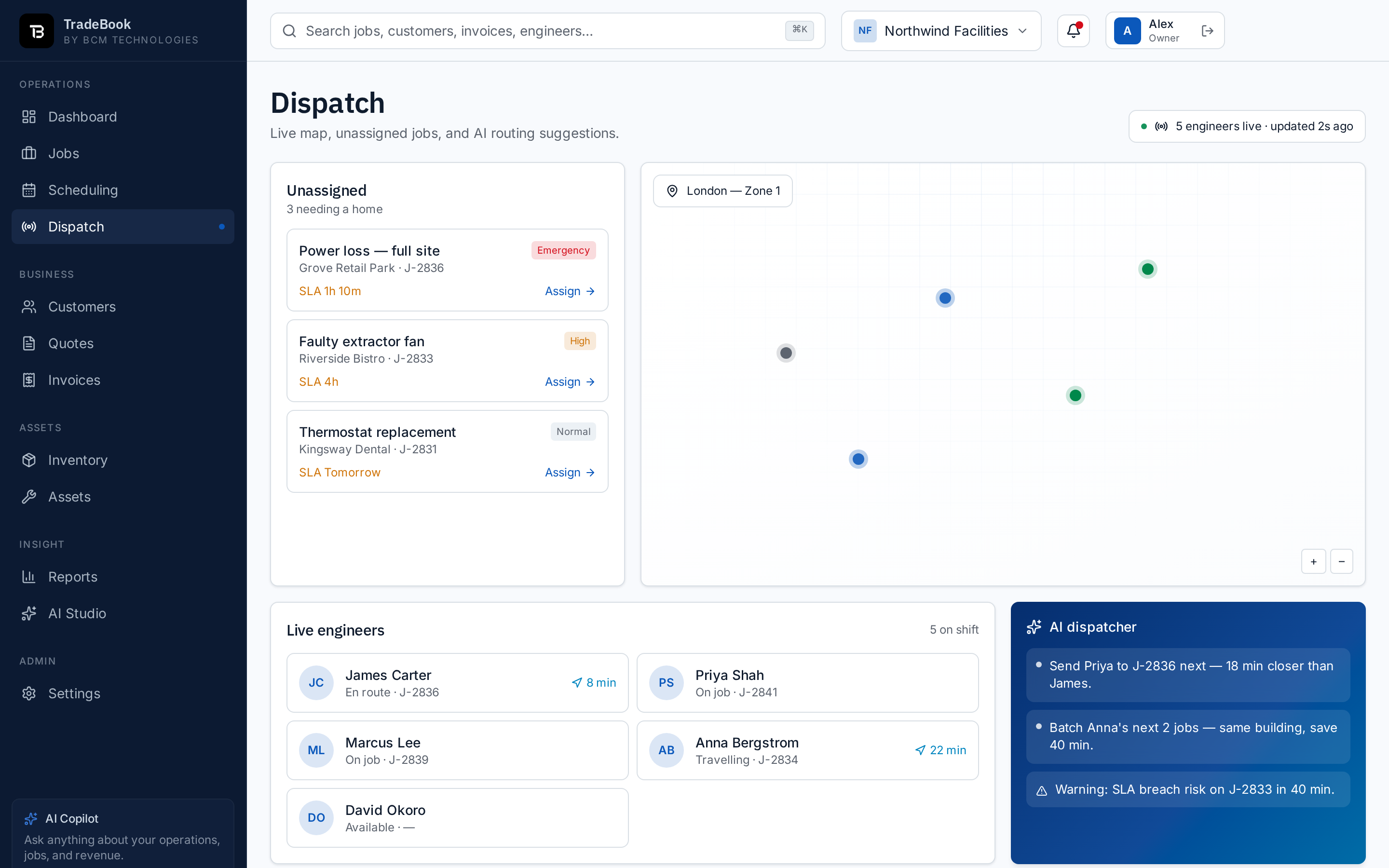
Task: Focus the search jobs and customers field
Action: click(547, 31)
